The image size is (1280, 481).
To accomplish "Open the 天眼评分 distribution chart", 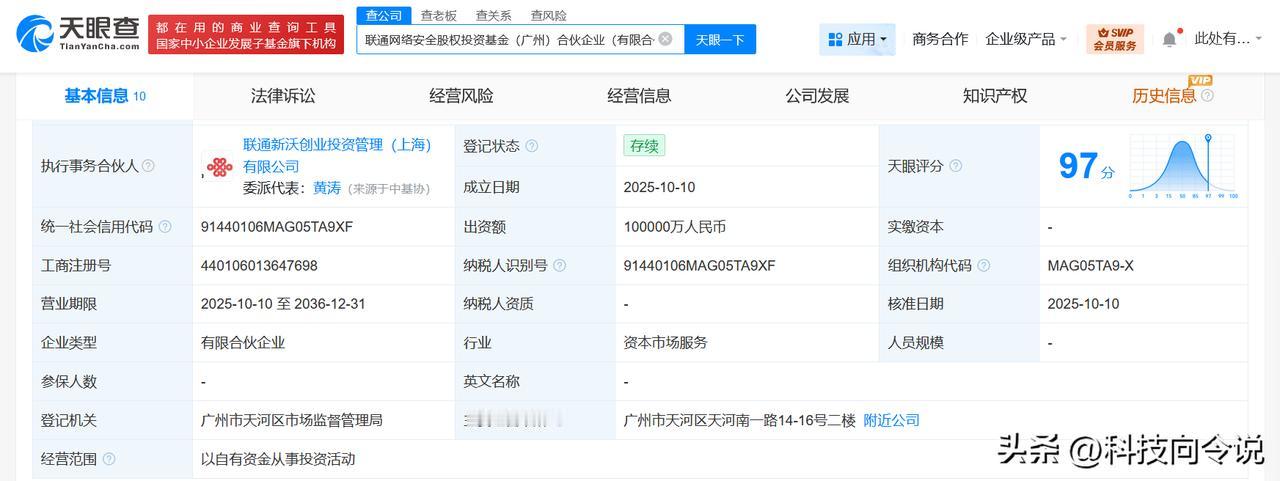I will point(1183,166).
